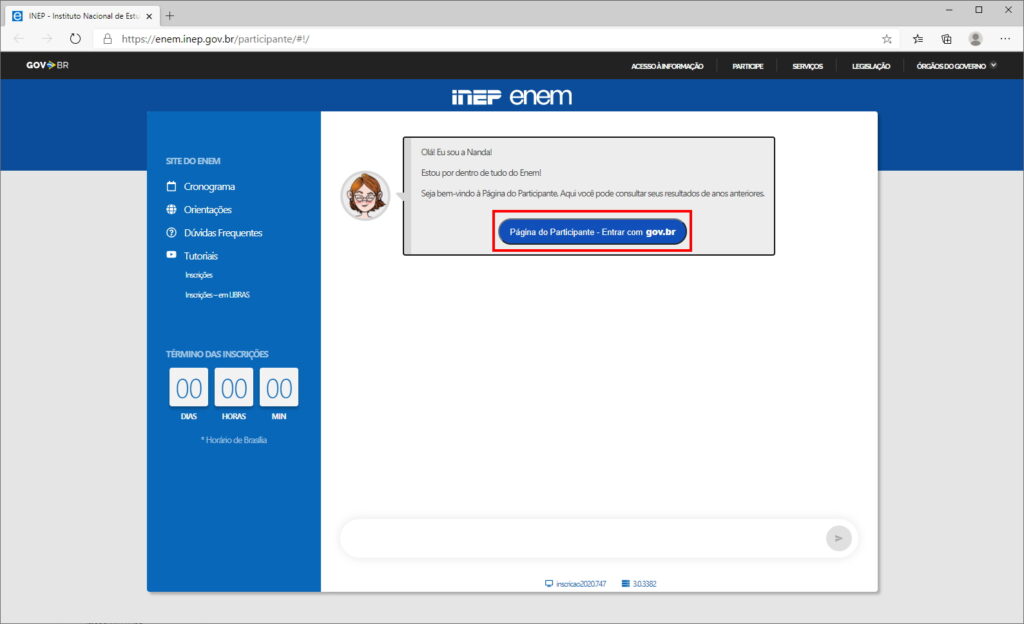Click the MIN countdown box
This screenshot has height=624, width=1024.
pos(279,387)
